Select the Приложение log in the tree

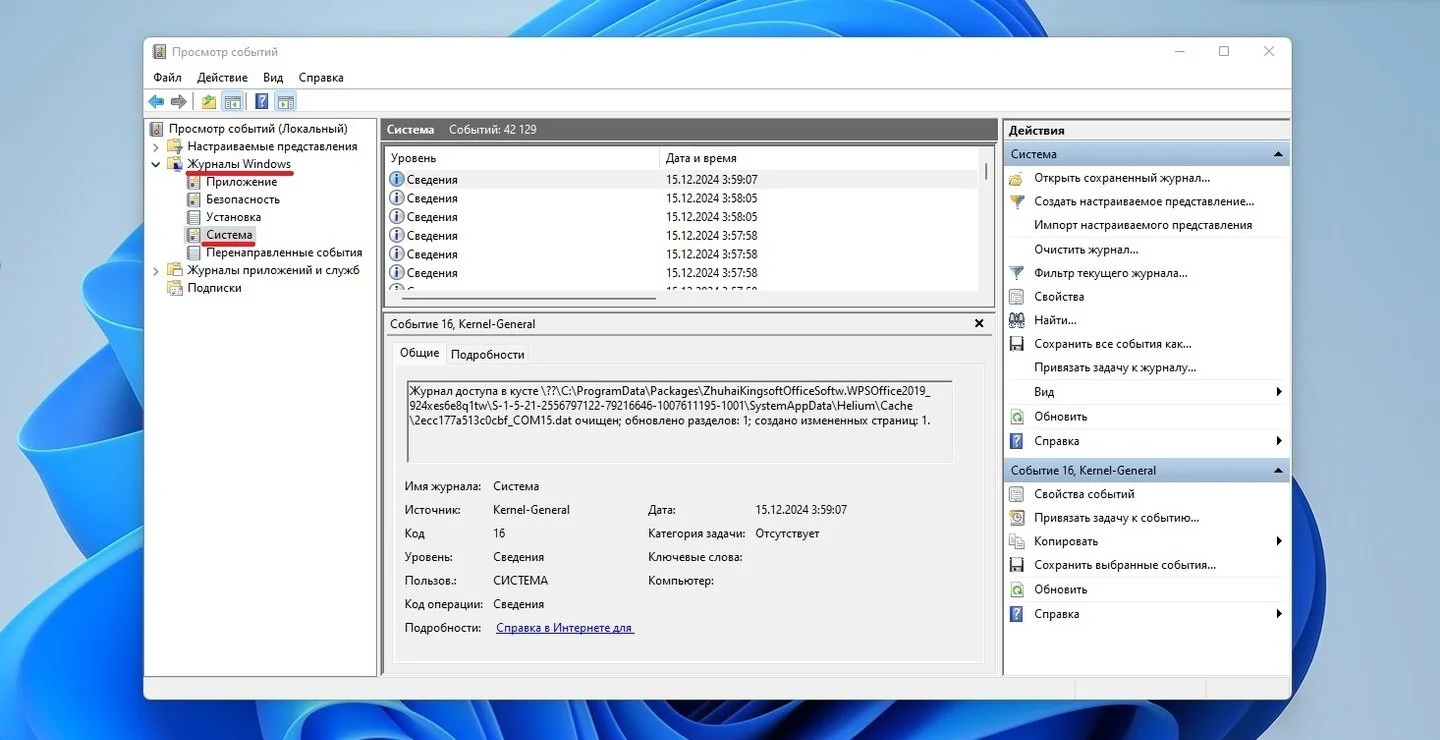coord(241,182)
